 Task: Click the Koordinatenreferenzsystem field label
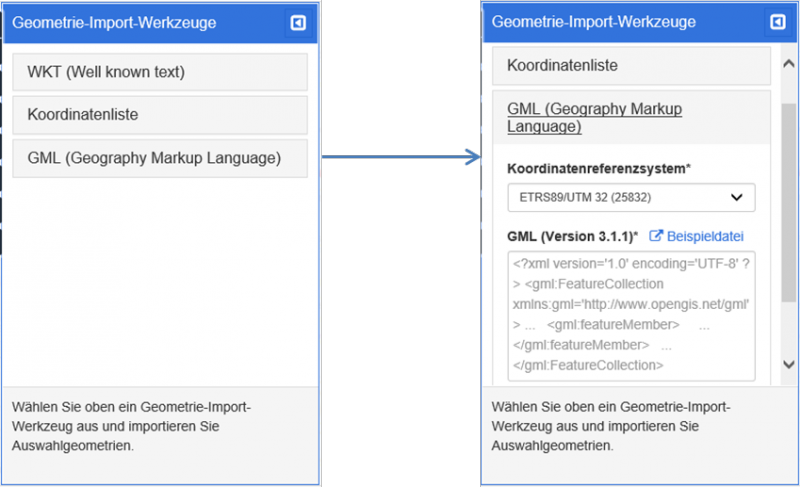click(x=599, y=169)
